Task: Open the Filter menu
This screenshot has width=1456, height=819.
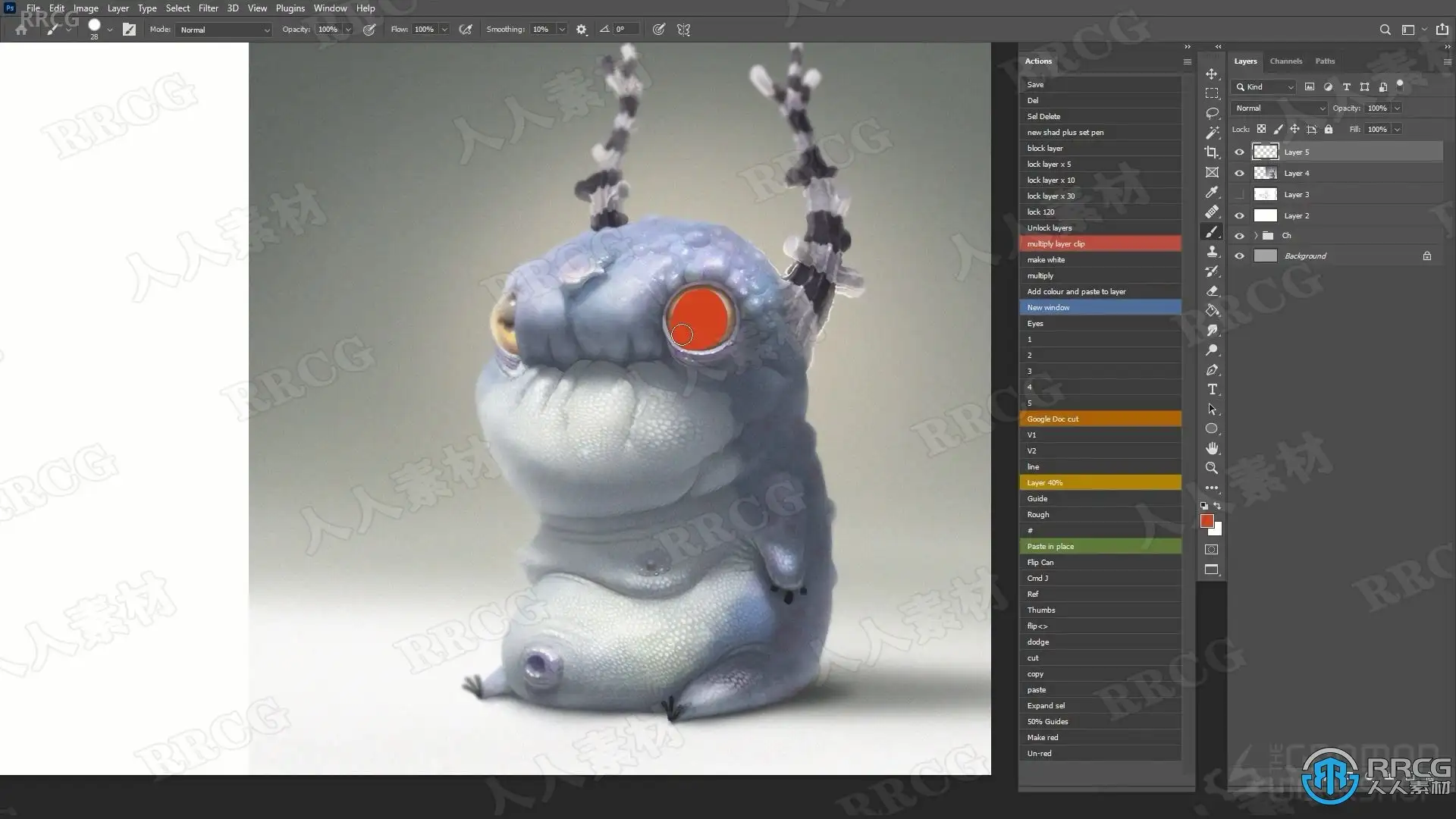Action: (208, 8)
